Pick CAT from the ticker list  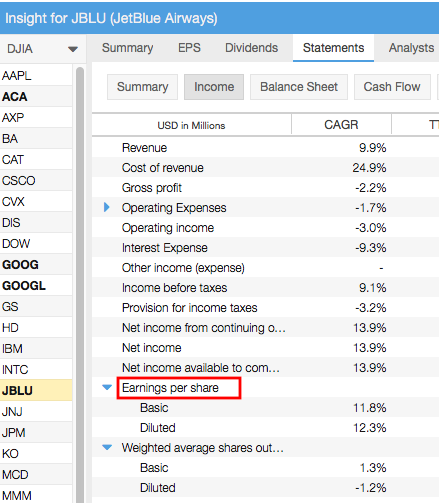coord(36,160)
